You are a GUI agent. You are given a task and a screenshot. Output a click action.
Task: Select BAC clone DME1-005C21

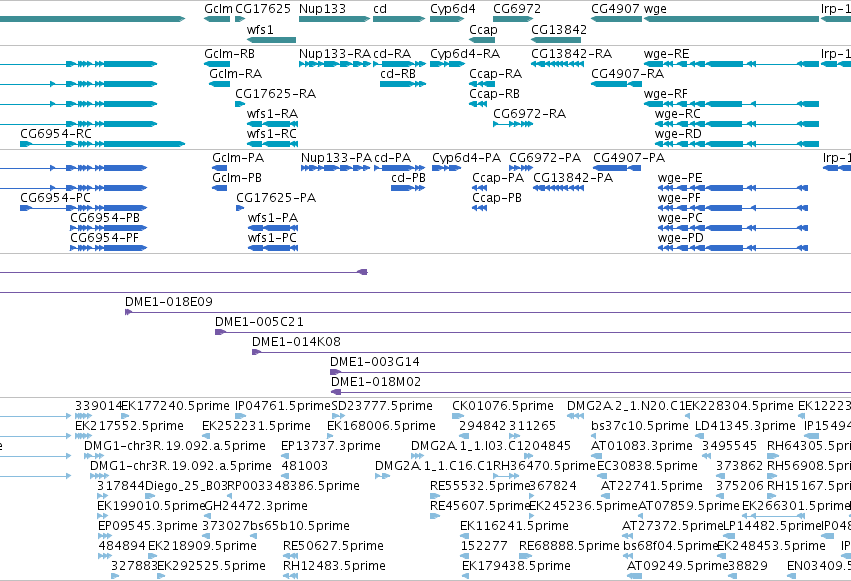(259, 322)
